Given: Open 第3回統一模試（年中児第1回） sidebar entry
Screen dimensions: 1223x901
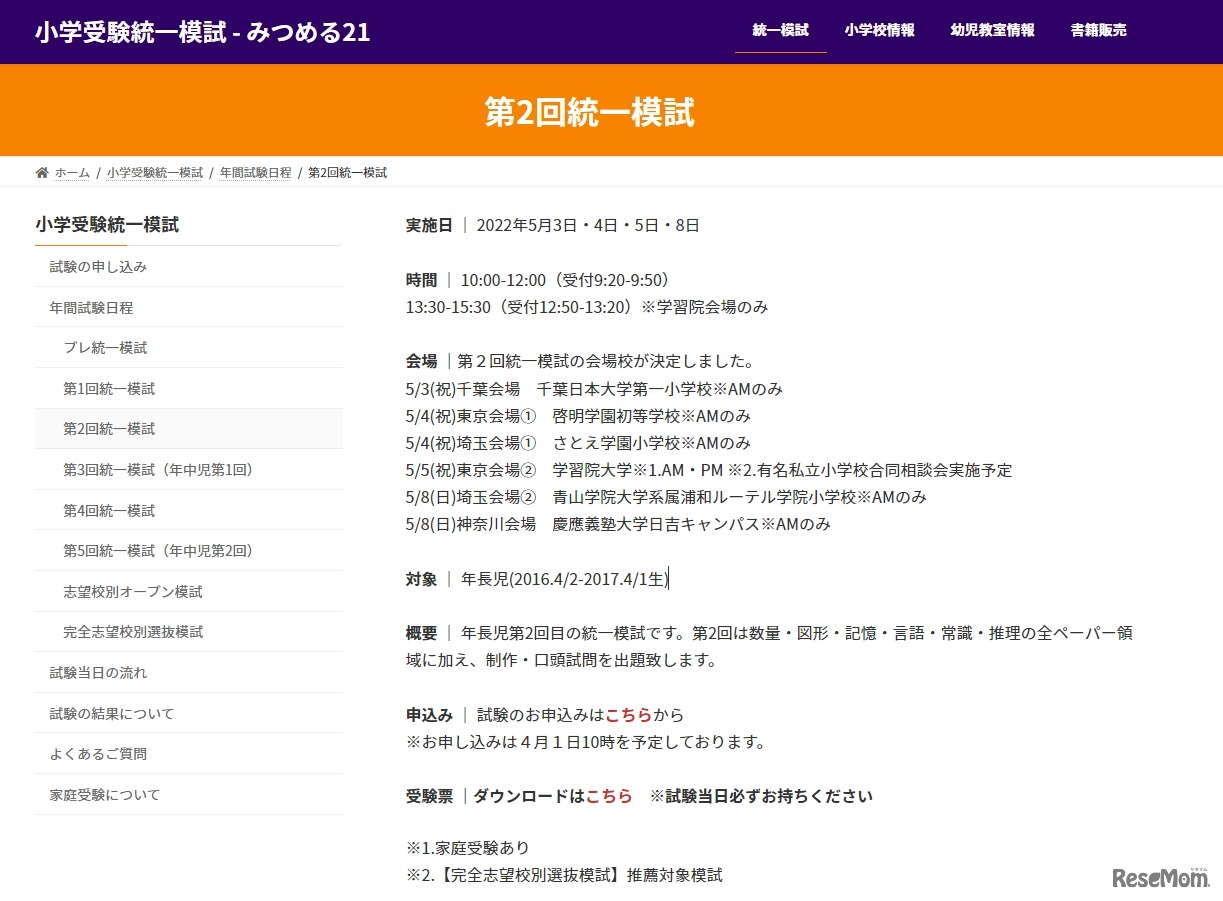Looking at the screenshot, I should pyautogui.click(x=158, y=470).
